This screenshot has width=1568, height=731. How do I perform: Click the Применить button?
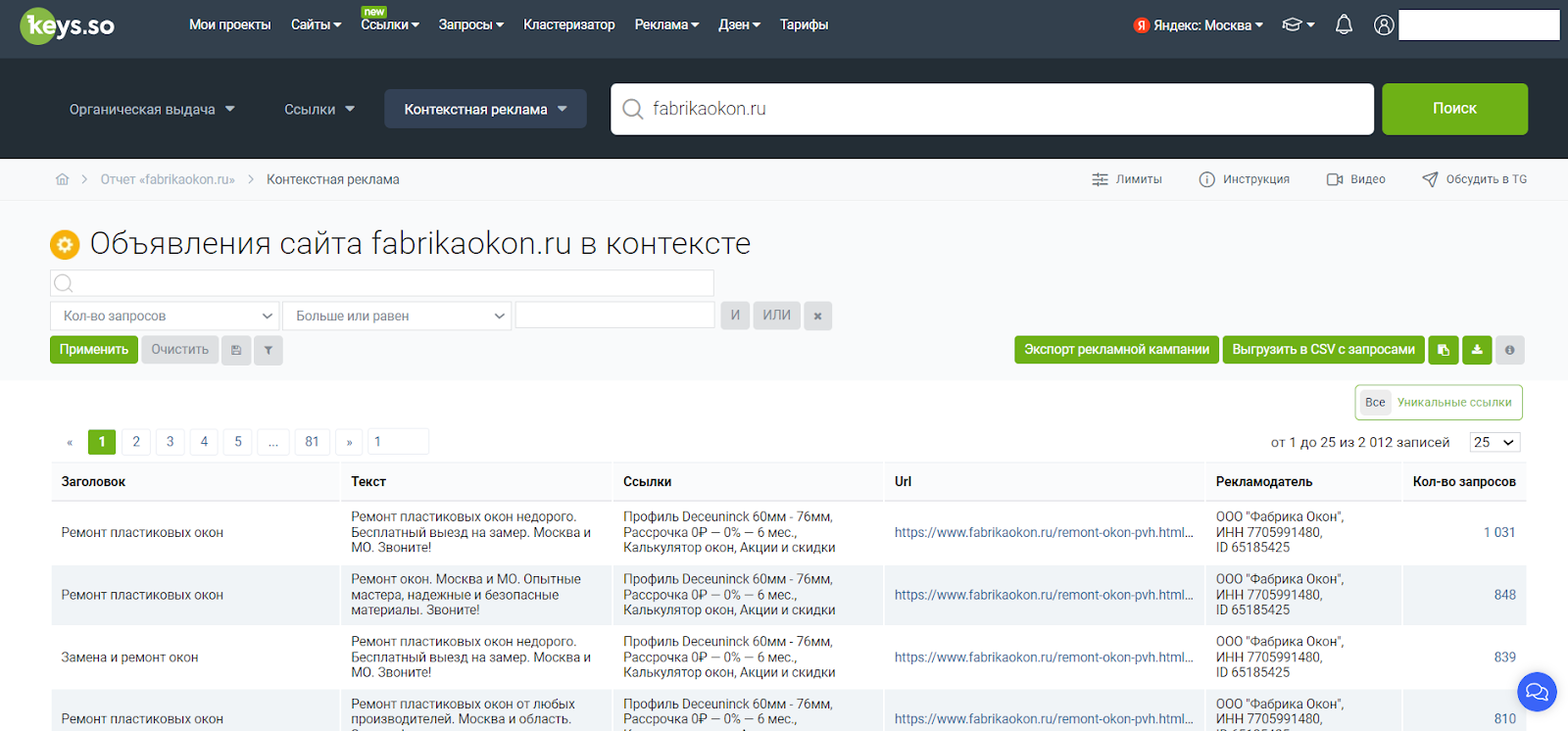click(94, 350)
